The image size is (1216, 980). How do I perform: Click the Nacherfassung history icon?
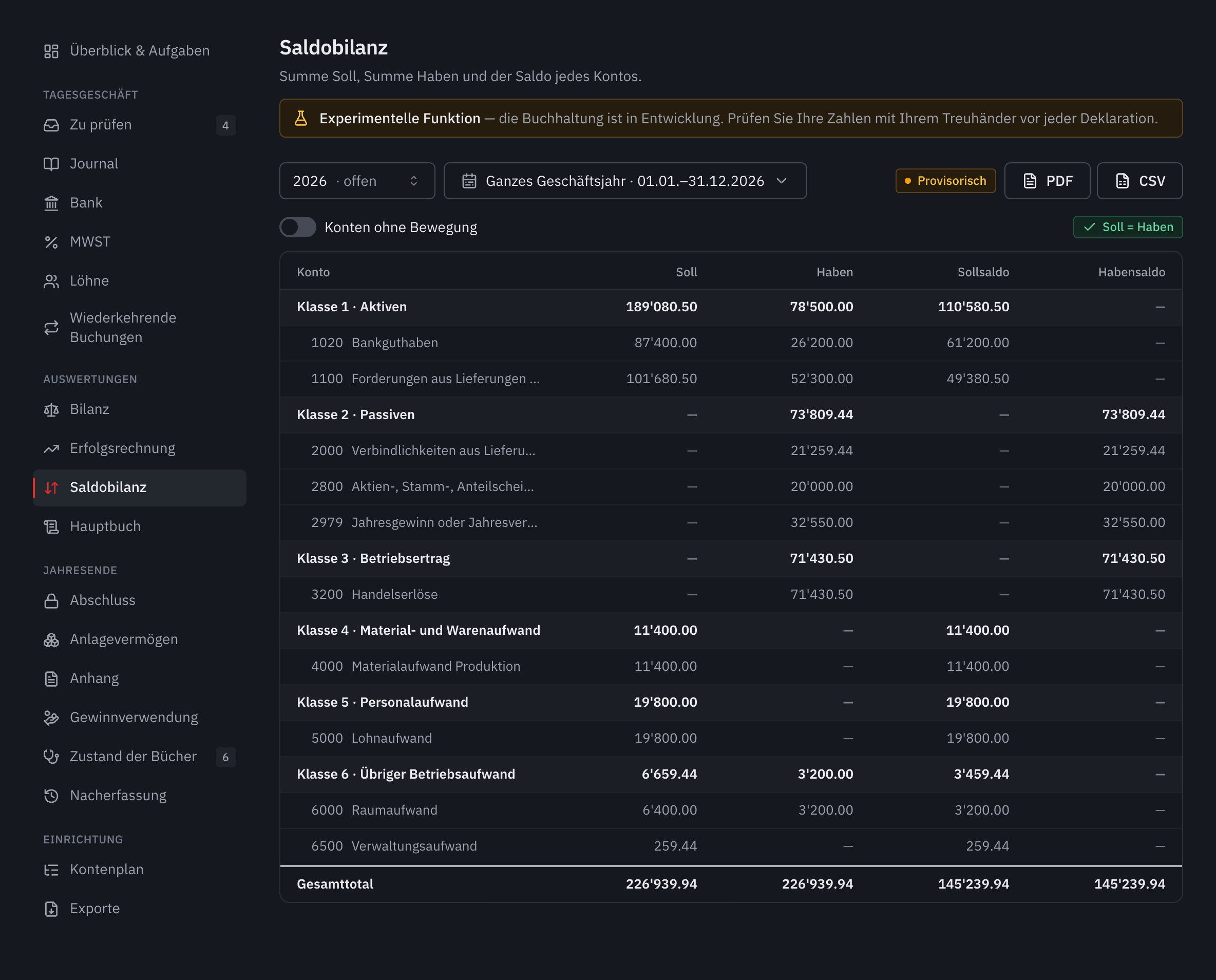[x=51, y=796]
